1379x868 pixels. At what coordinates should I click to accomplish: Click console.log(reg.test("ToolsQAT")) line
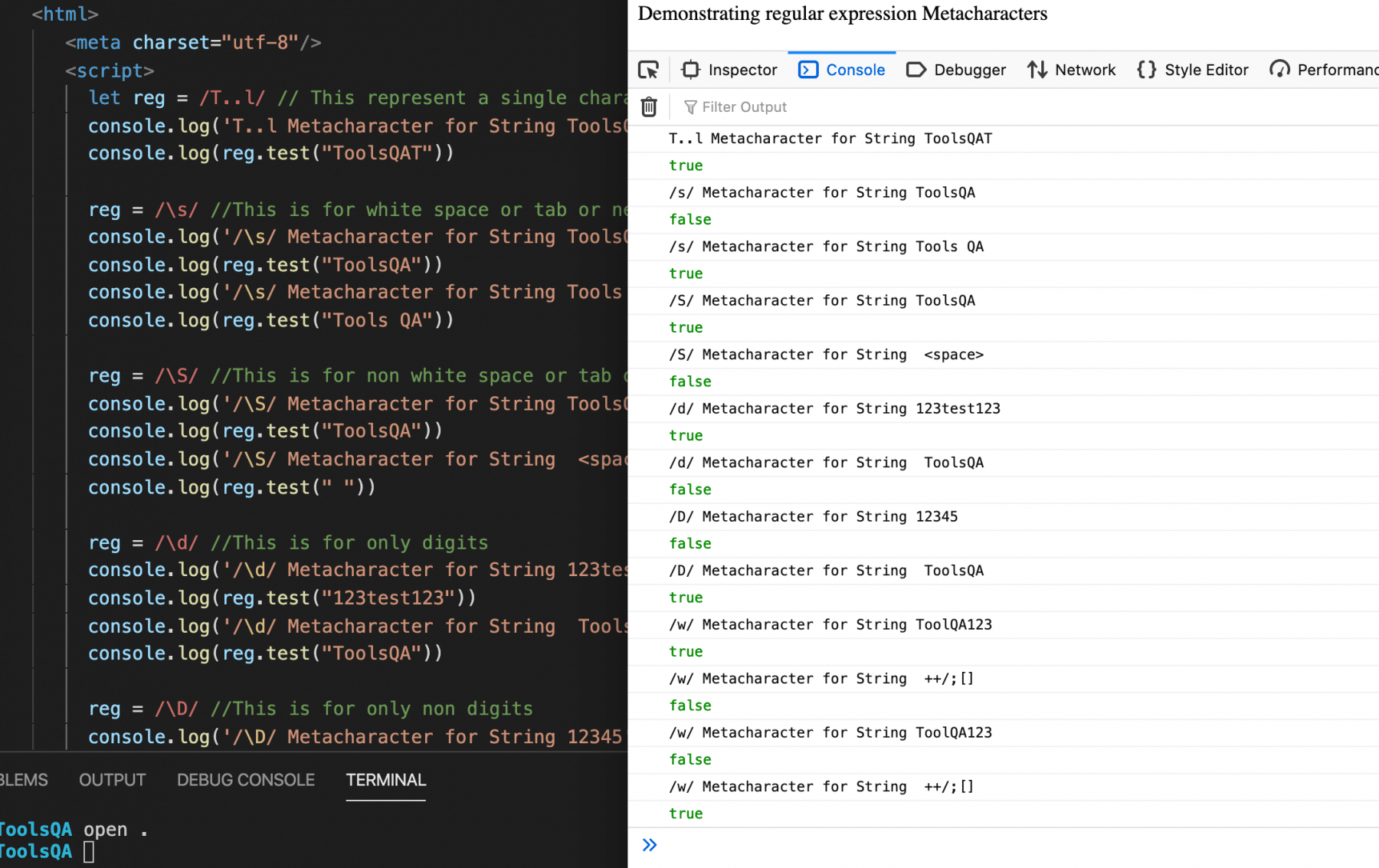click(x=270, y=153)
